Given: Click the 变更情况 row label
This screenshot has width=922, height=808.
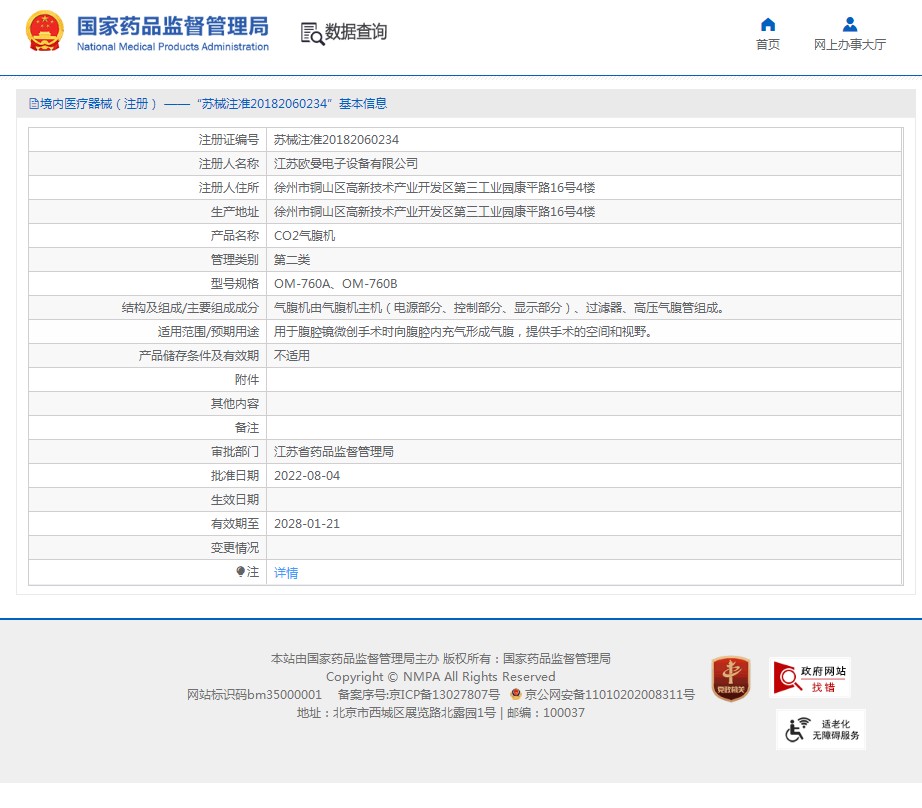Looking at the screenshot, I should pyautogui.click(x=235, y=547).
